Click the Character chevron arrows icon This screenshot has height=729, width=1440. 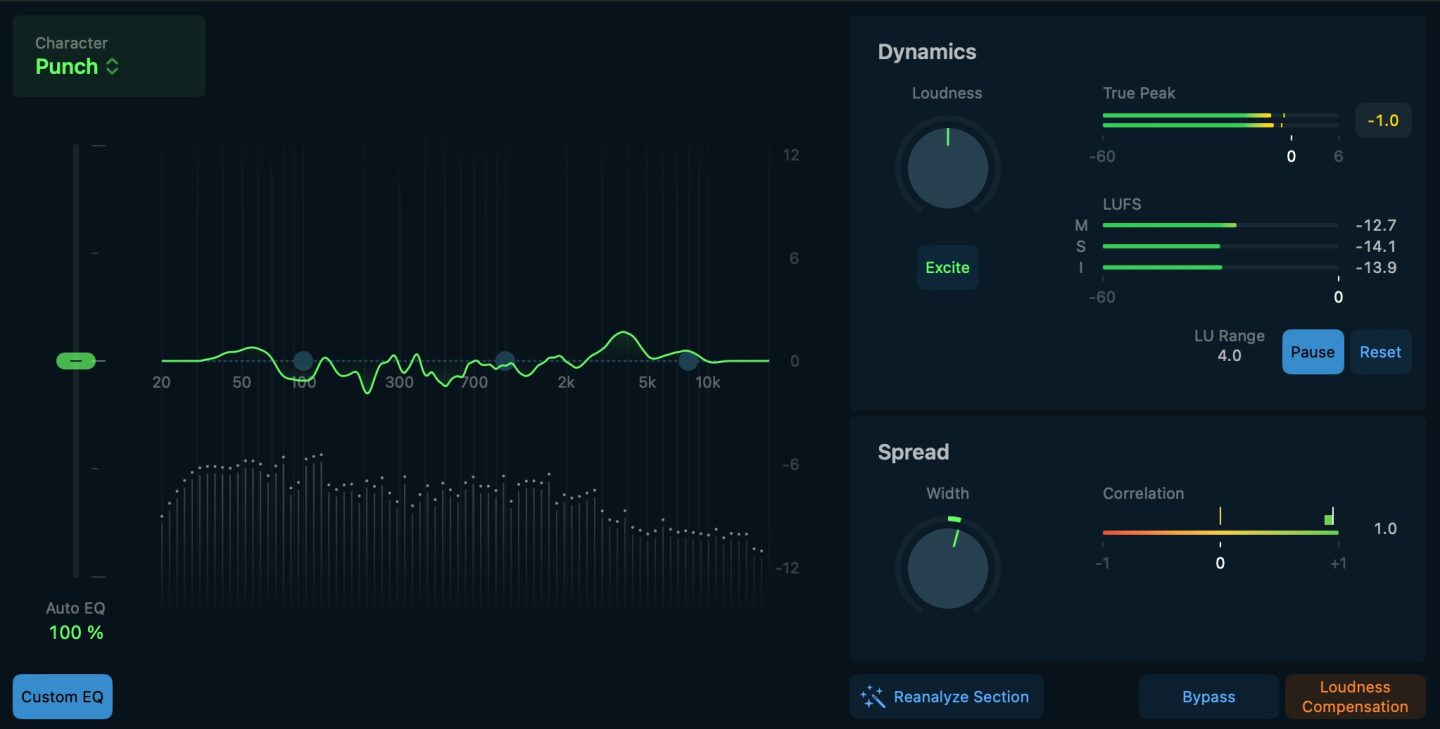coord(112,67)
